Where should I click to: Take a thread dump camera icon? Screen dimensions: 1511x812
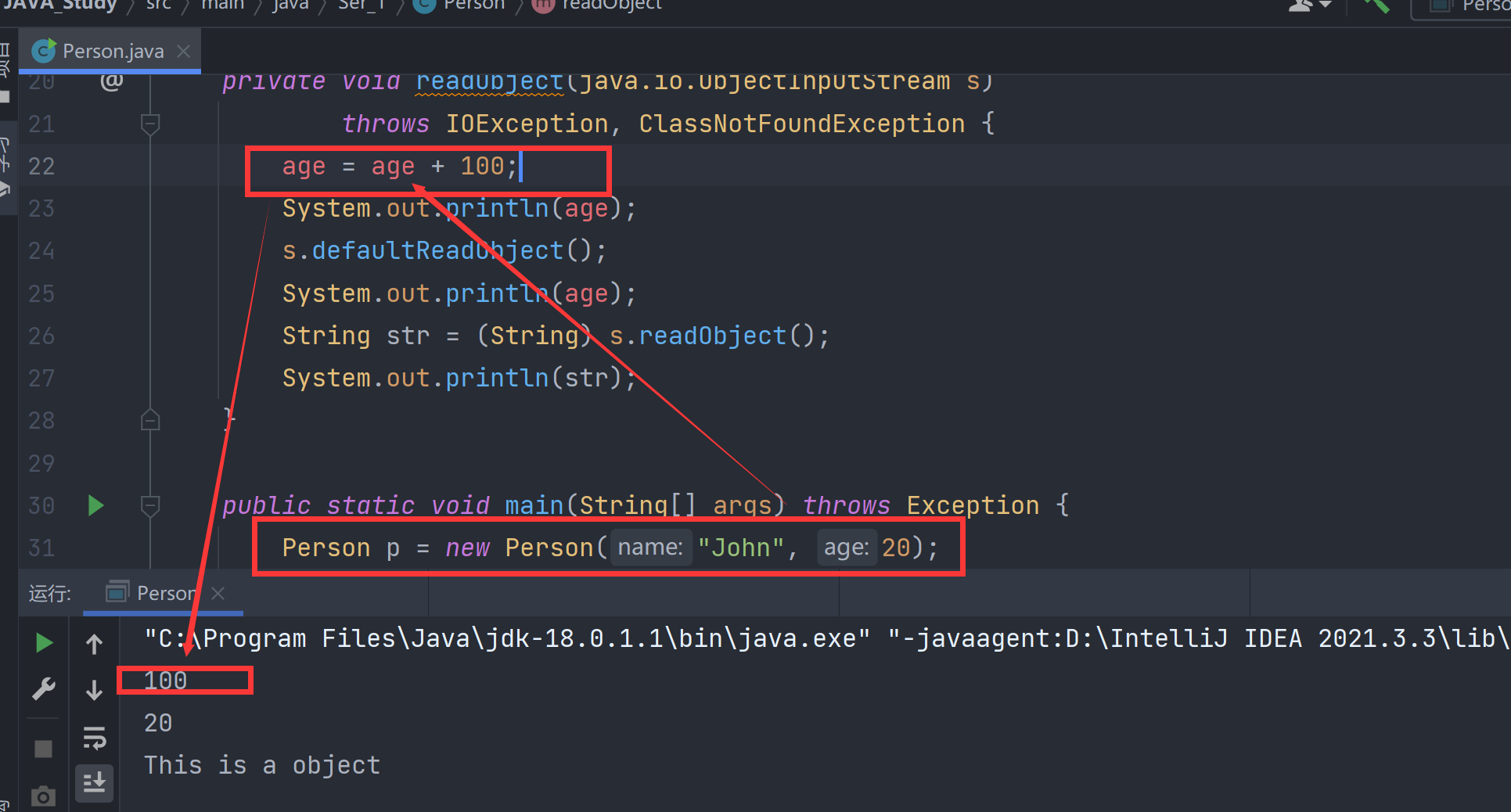click(44, 796)
